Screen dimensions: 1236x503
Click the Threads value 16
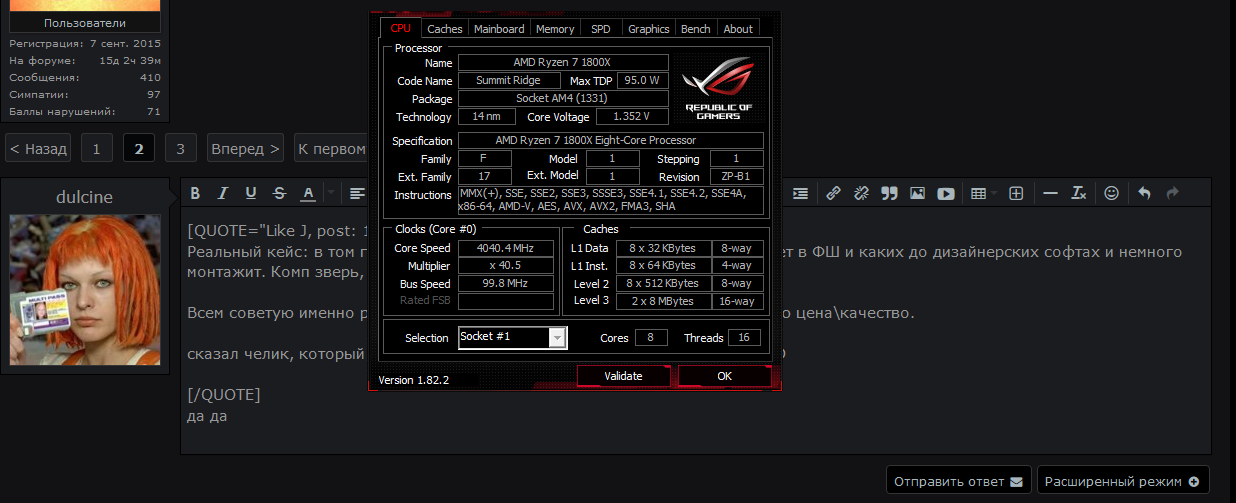[x=744, y=338]
